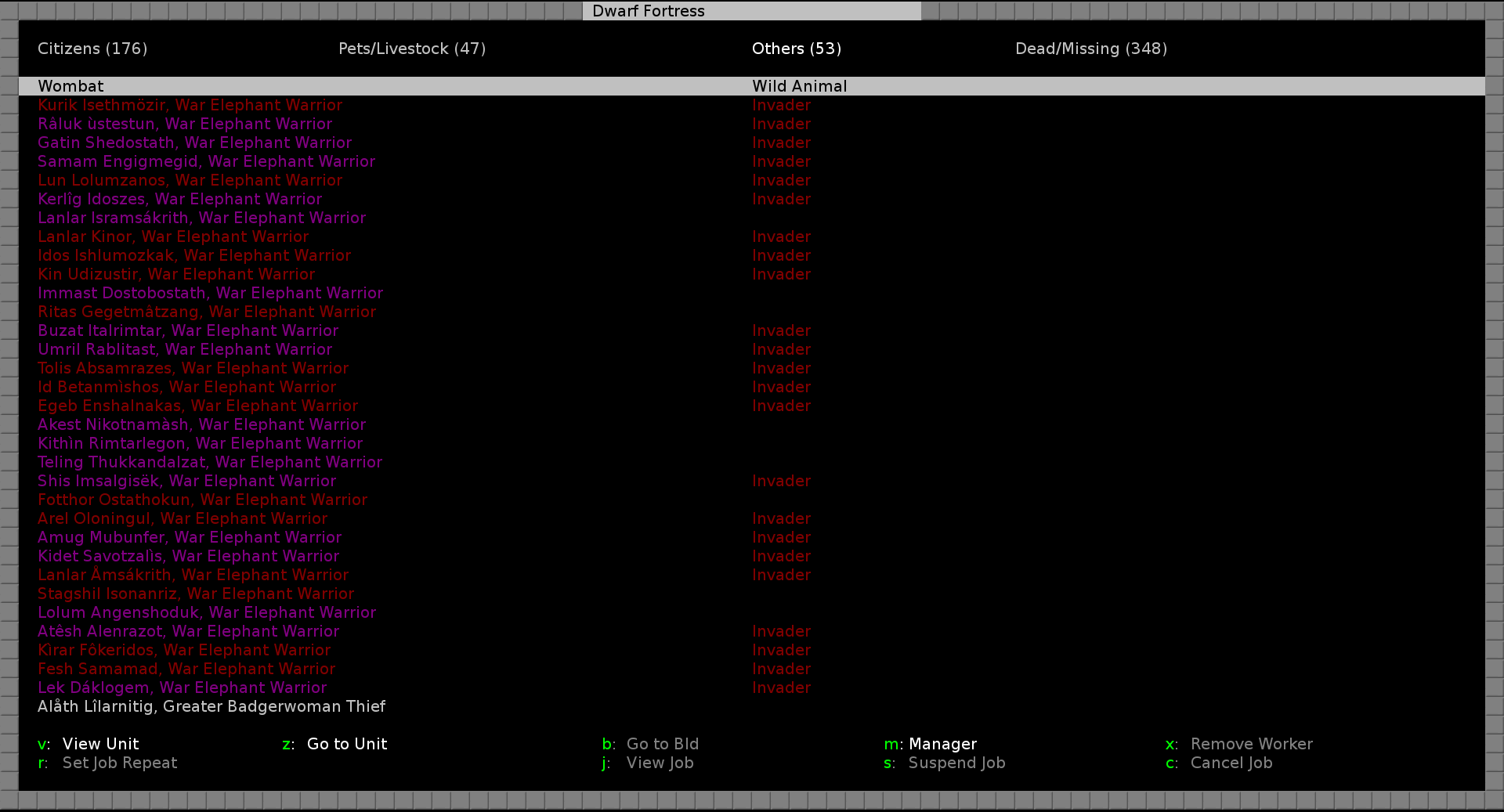The height and width of the screenshot is (812, 1504).
Task: Choose the Cancel Job command
Action: (1231, 763)
